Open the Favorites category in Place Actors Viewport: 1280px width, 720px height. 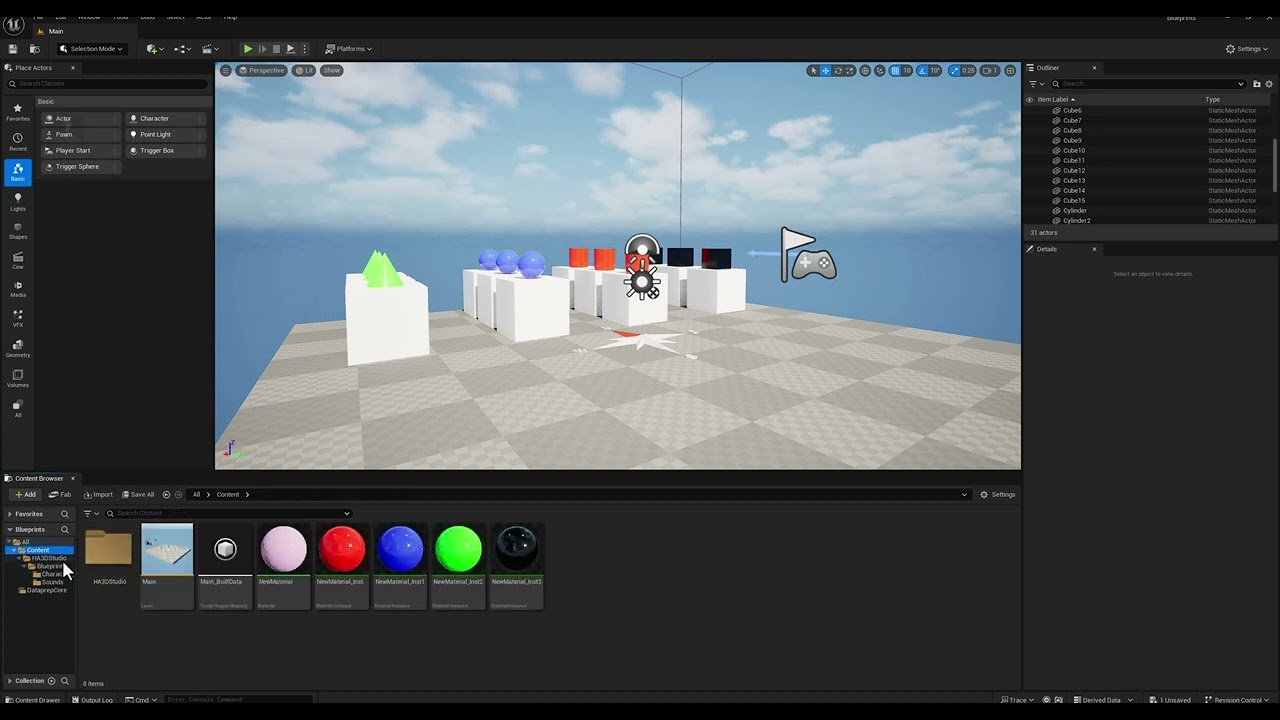pyautogui.click(x=18, y=112)
